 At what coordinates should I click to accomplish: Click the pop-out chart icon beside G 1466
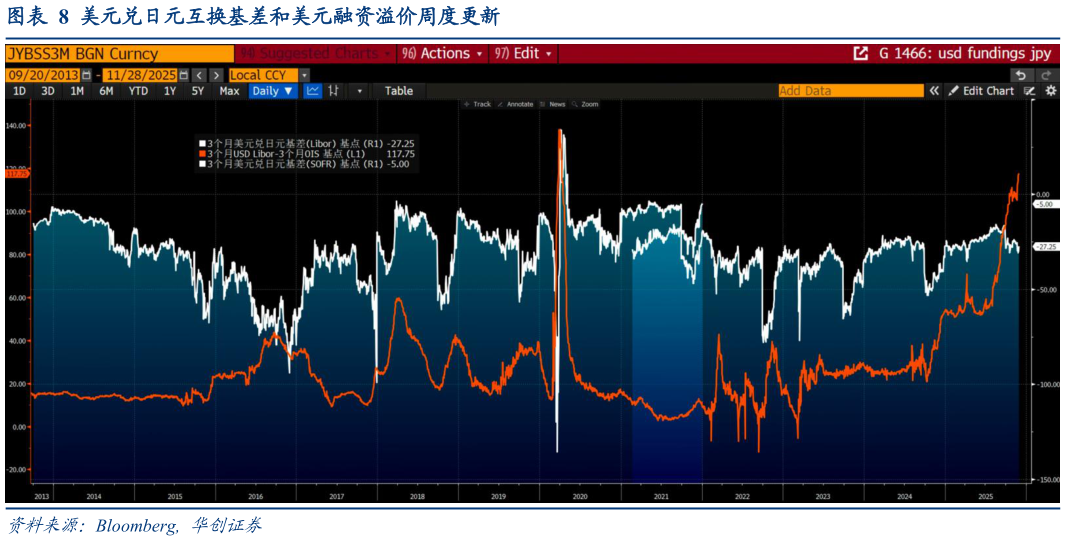(x=860, y=53)
